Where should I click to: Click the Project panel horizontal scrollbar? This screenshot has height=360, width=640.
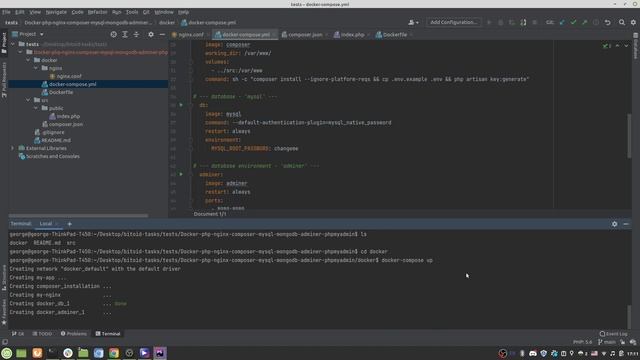pos(78,216)
